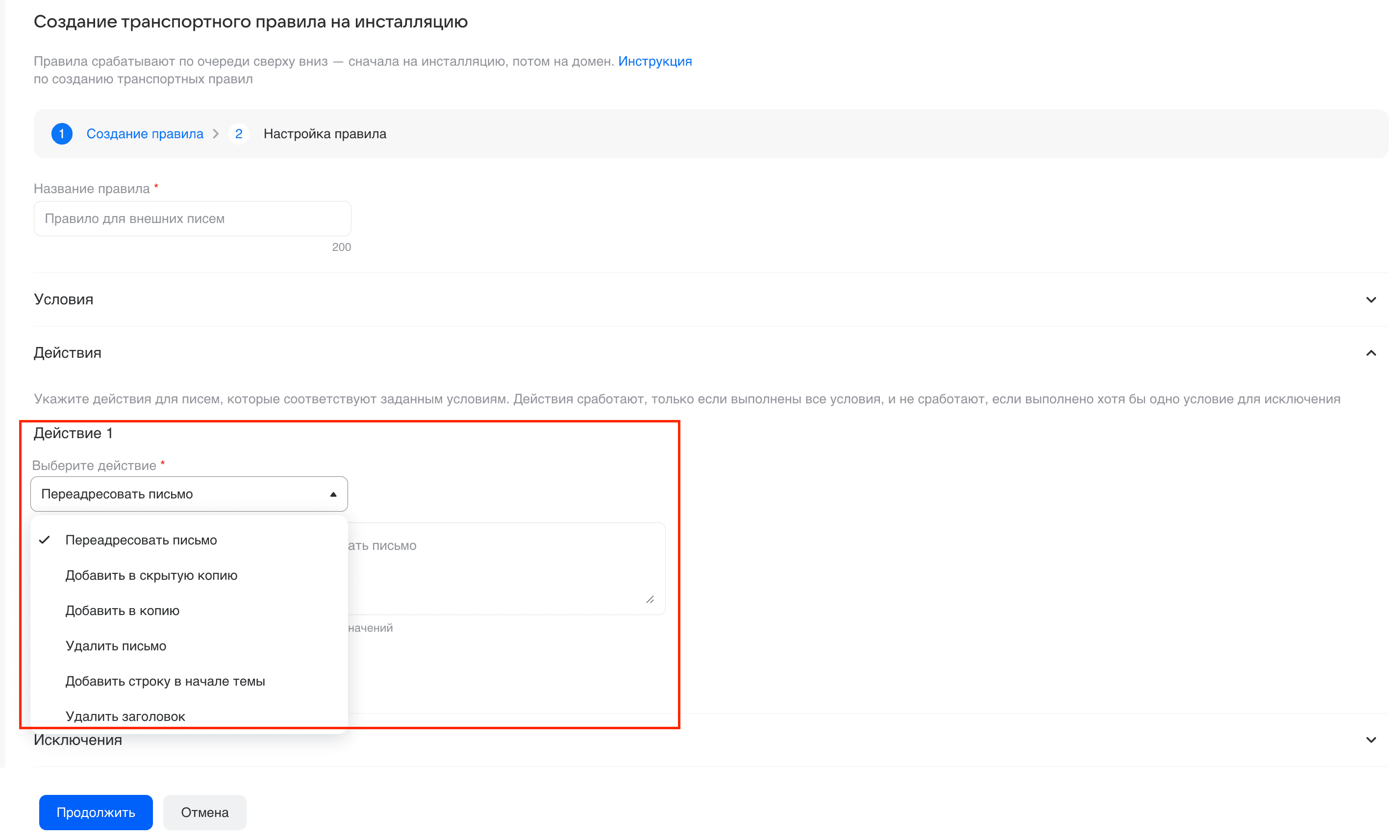Click checkmark beside Переадресовать письмо
This screenshot has width=1400, height=840.
tap(45, 540)
